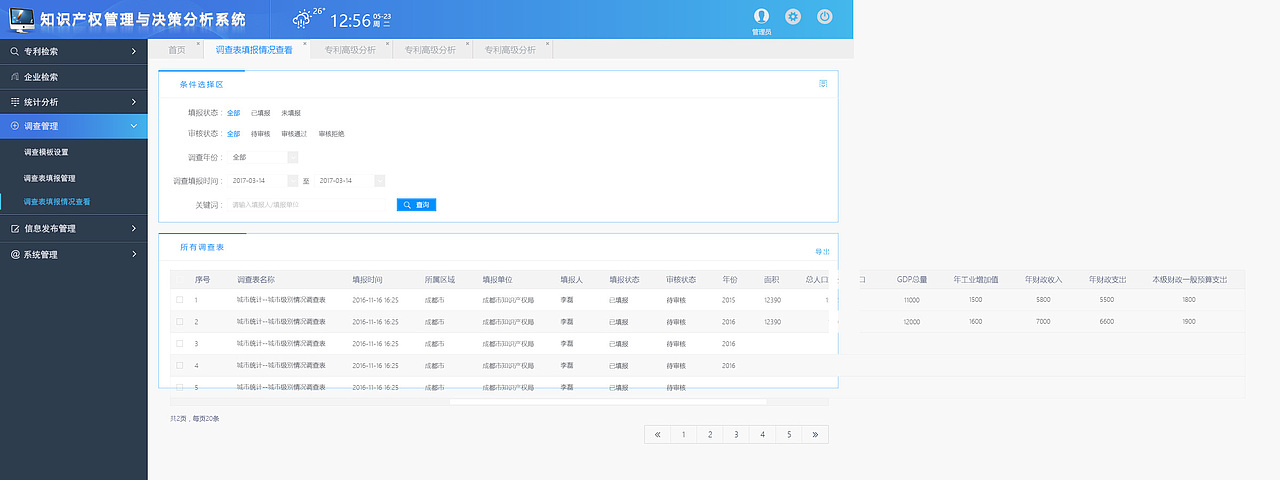Click the 查询 search button
1280x480 pixels.
pyautogui.click(x=416, y=205)
